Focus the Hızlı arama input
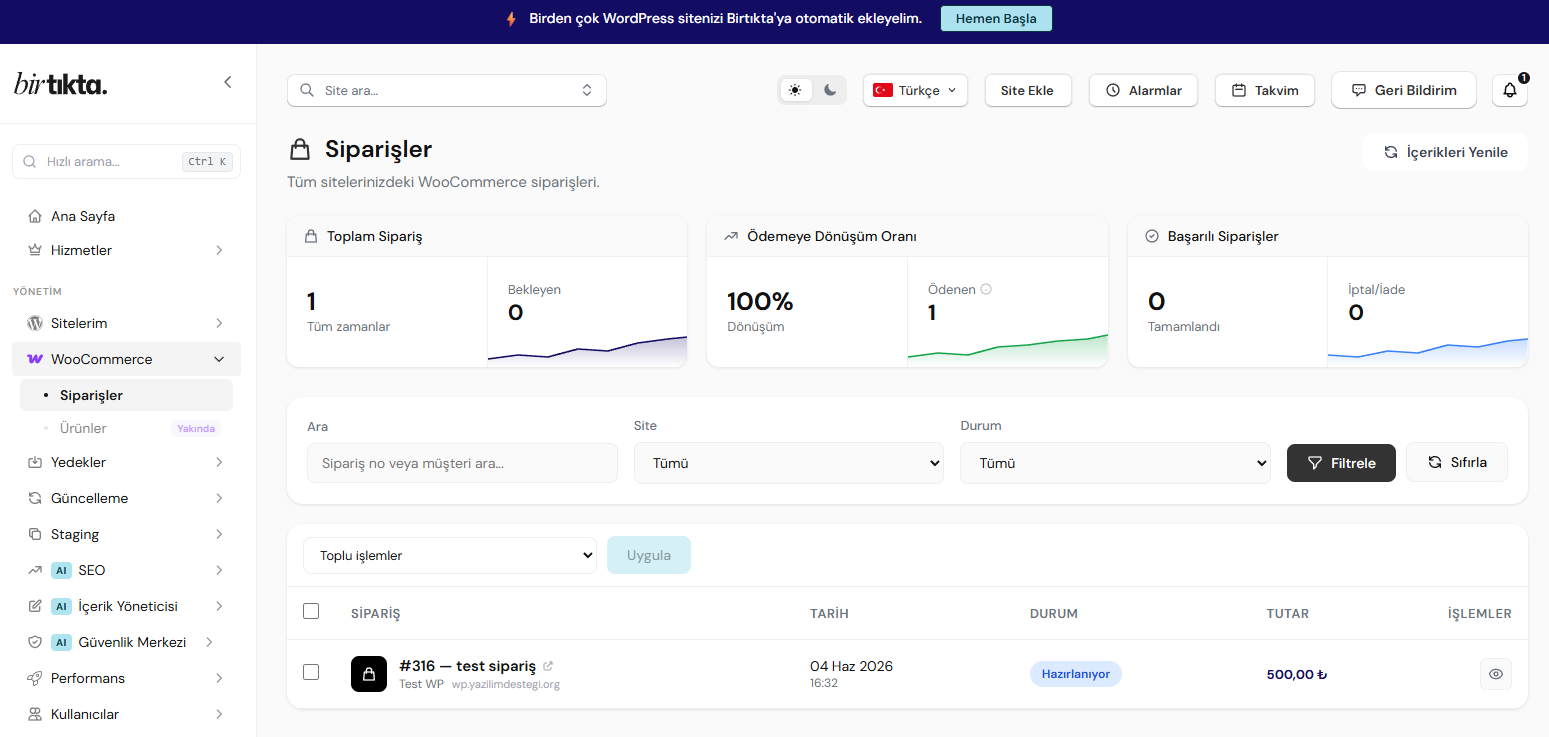Screen dimensions: 1549x737 click(126, 161)
